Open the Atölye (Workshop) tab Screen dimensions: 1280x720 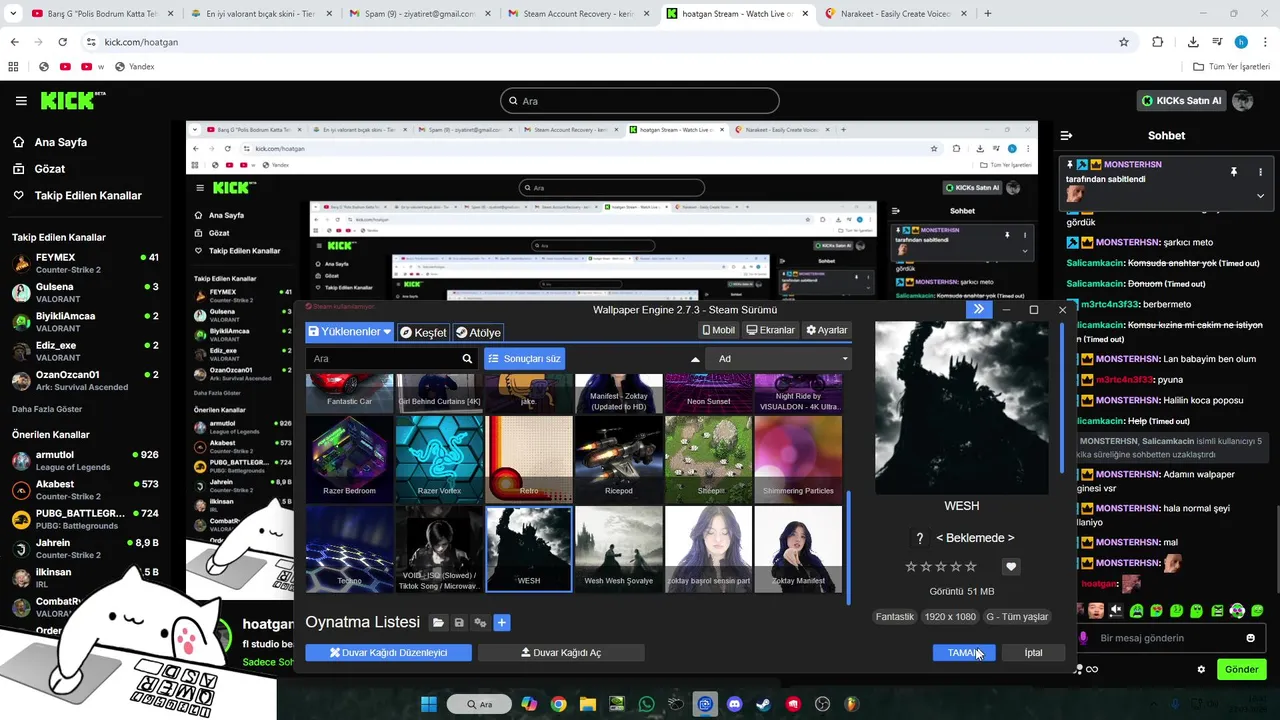[478, 332]
